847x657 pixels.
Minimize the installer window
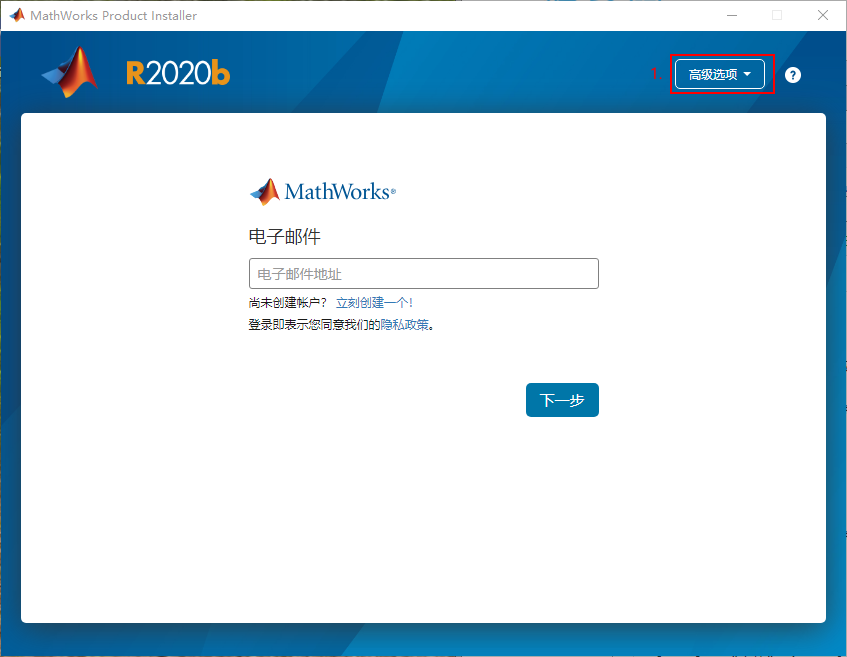pos(731,15)
